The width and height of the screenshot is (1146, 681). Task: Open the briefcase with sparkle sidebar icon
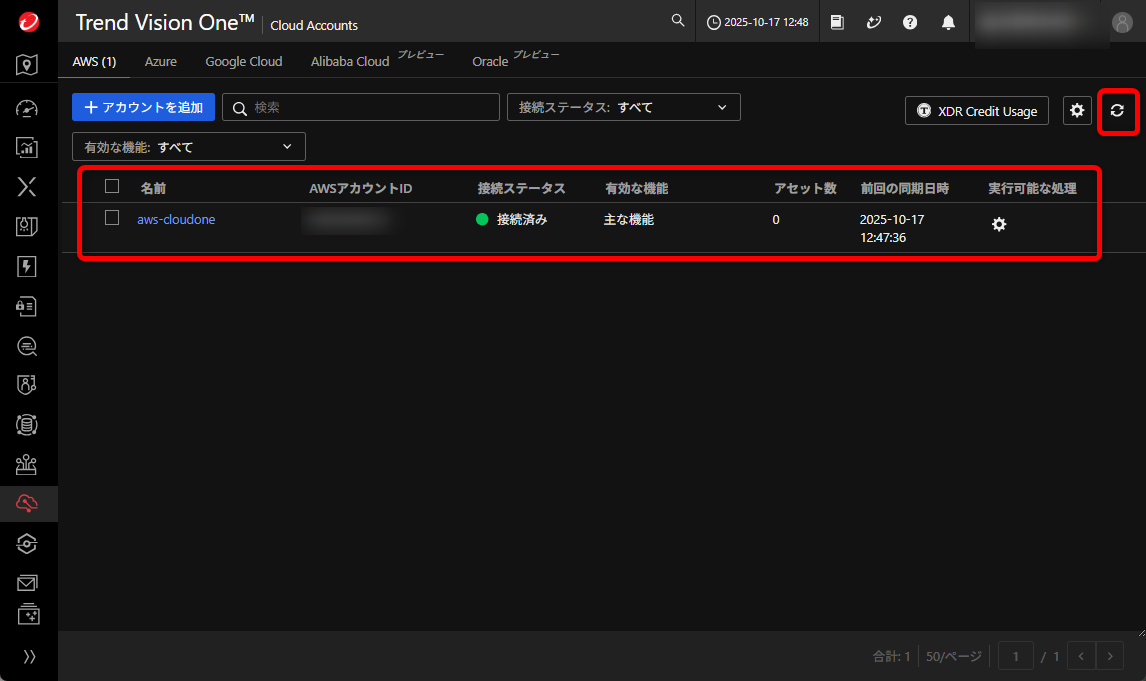coord(28,615)
